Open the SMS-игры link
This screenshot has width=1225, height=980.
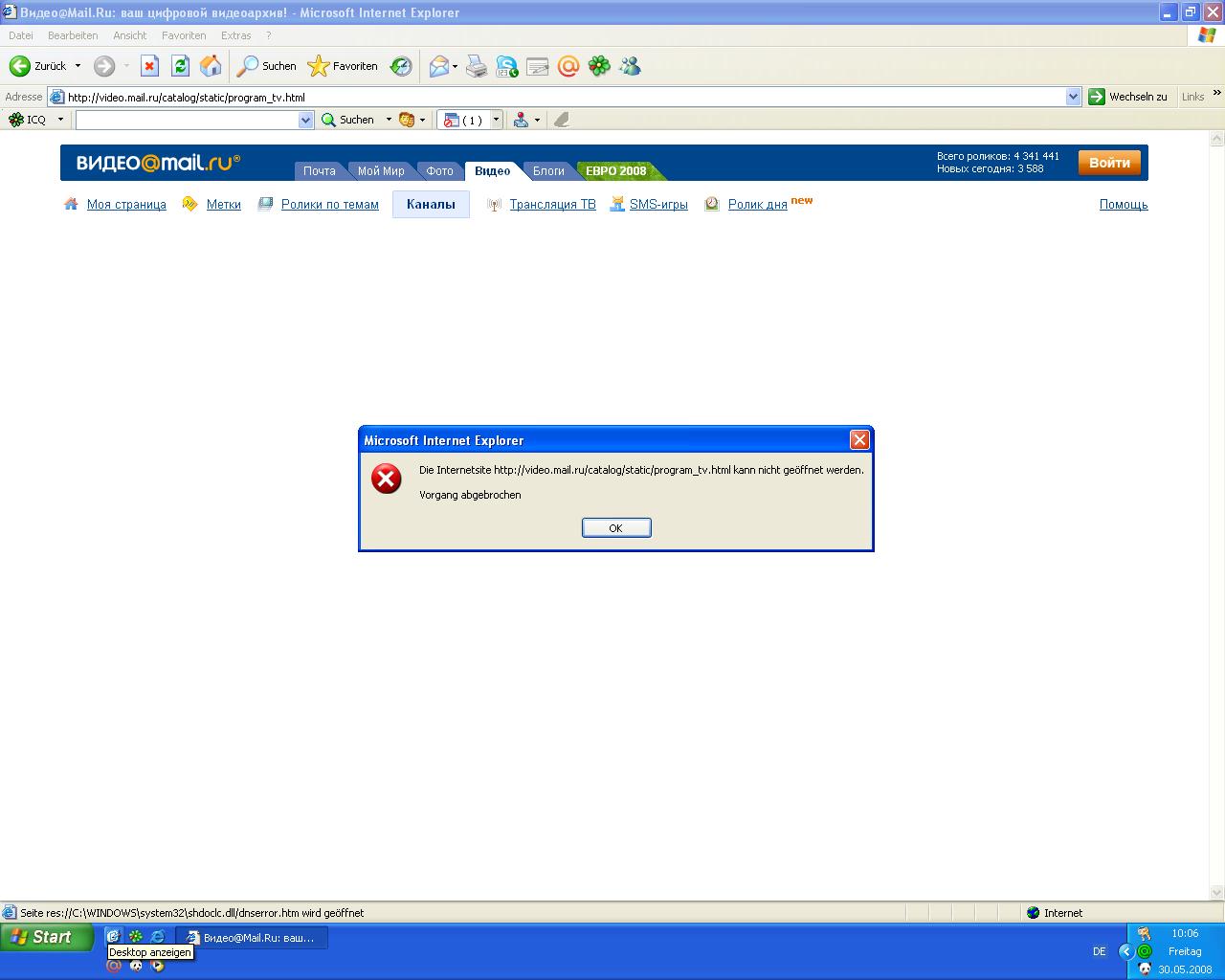658,204
